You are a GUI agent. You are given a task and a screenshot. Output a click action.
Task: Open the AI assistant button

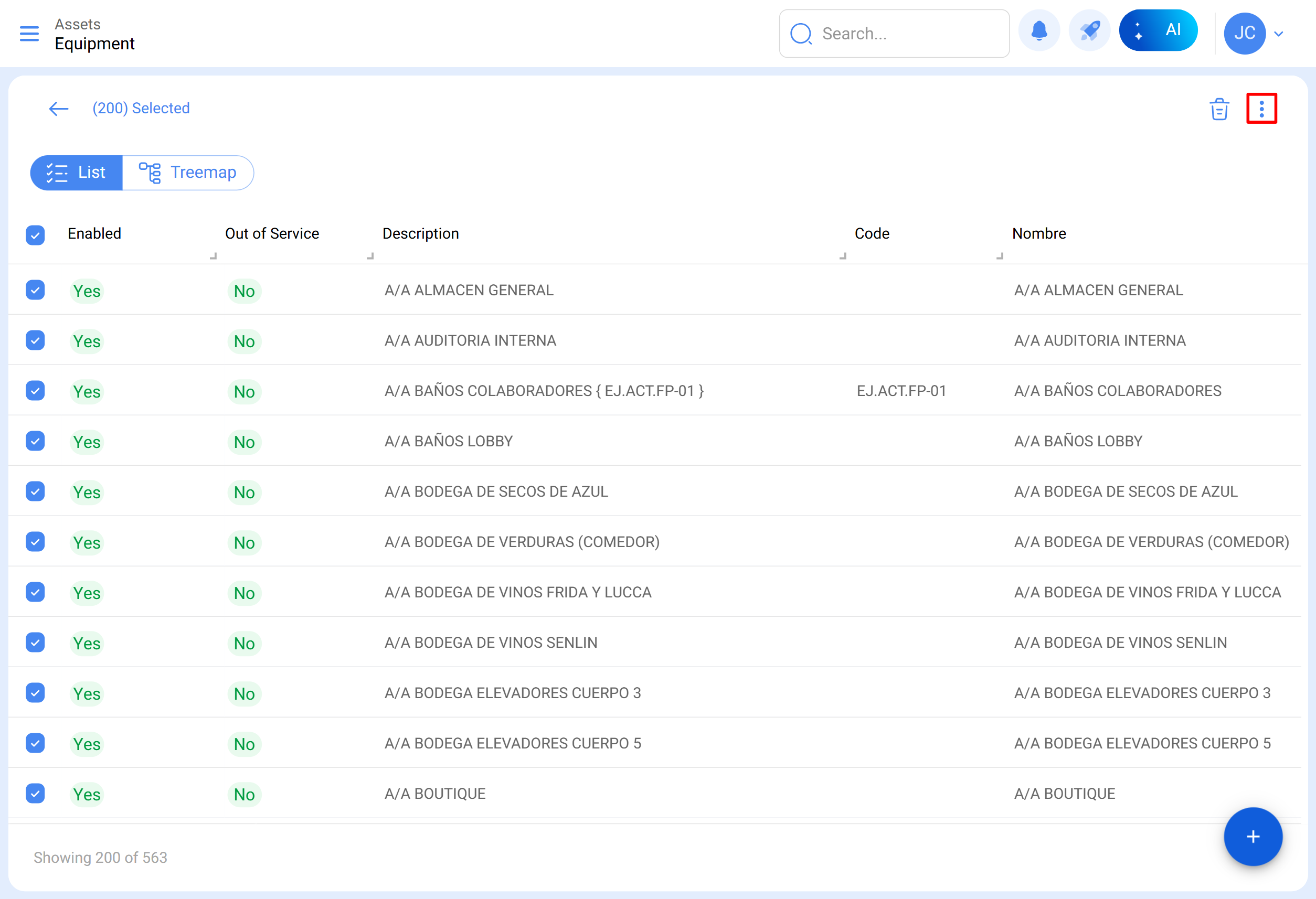(1158, 31)
